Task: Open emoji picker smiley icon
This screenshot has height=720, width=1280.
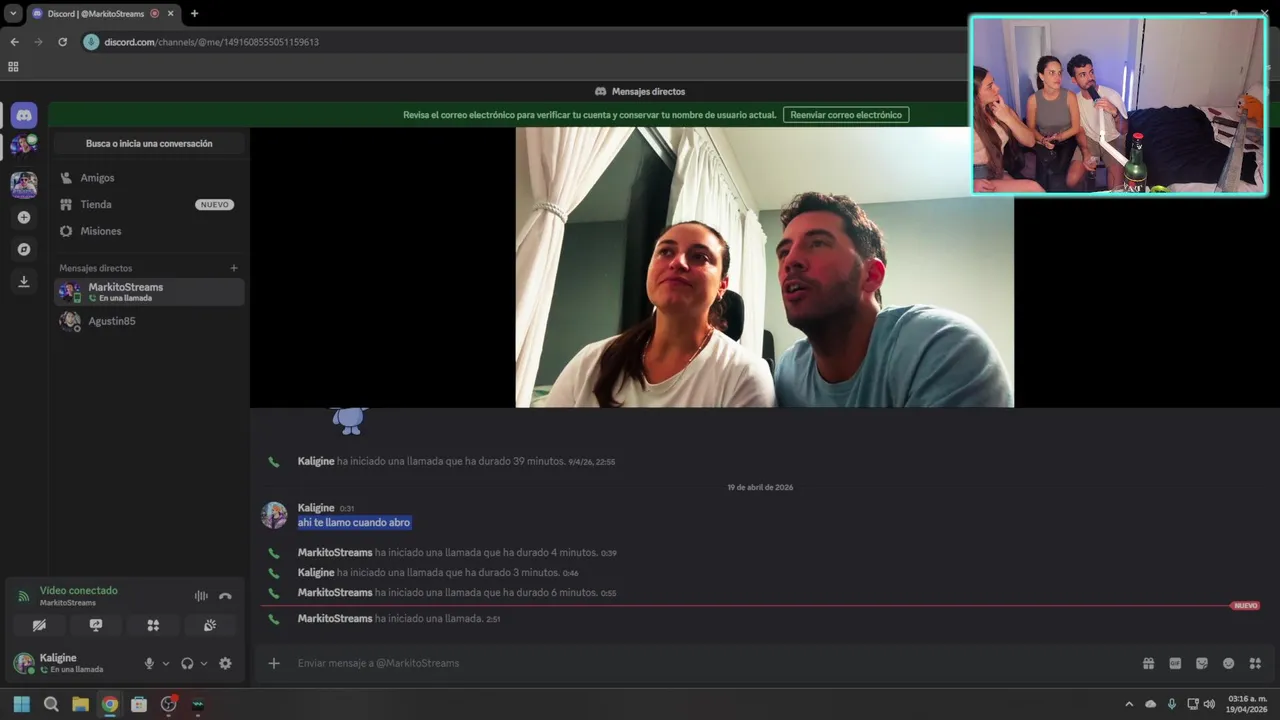Action: 1229,663
